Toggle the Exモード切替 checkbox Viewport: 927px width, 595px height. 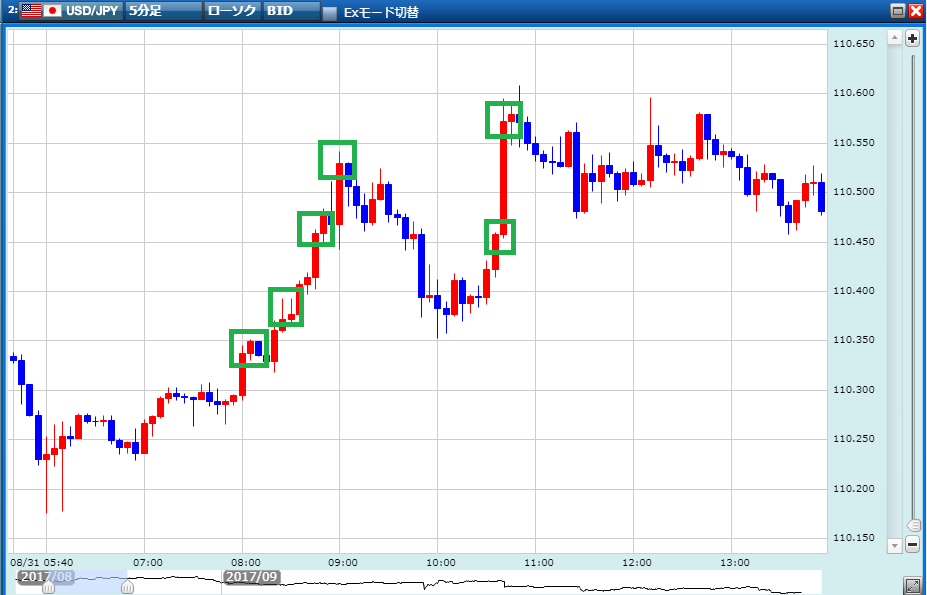[x=330, y=13]
